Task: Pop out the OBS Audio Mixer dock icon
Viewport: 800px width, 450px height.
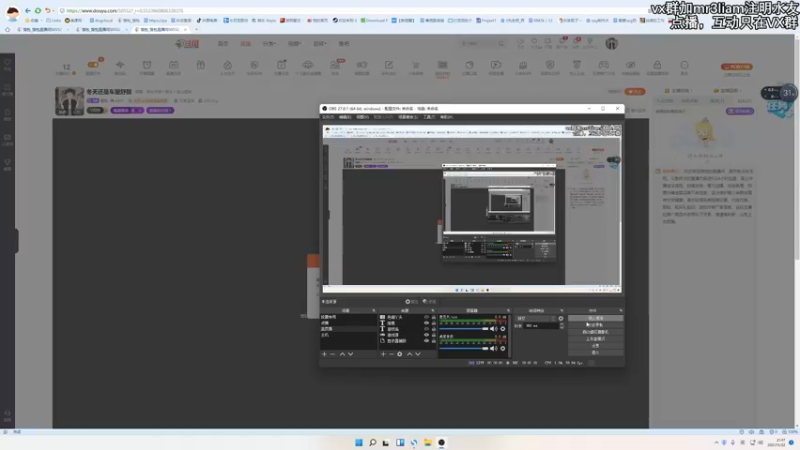Action: (x=508, y=311)
